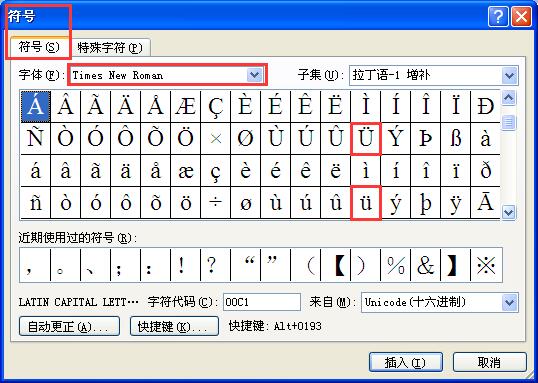Screen dimensions: 538x383
Task: Select the Ý capital symbol
Action: pos(396,139)
